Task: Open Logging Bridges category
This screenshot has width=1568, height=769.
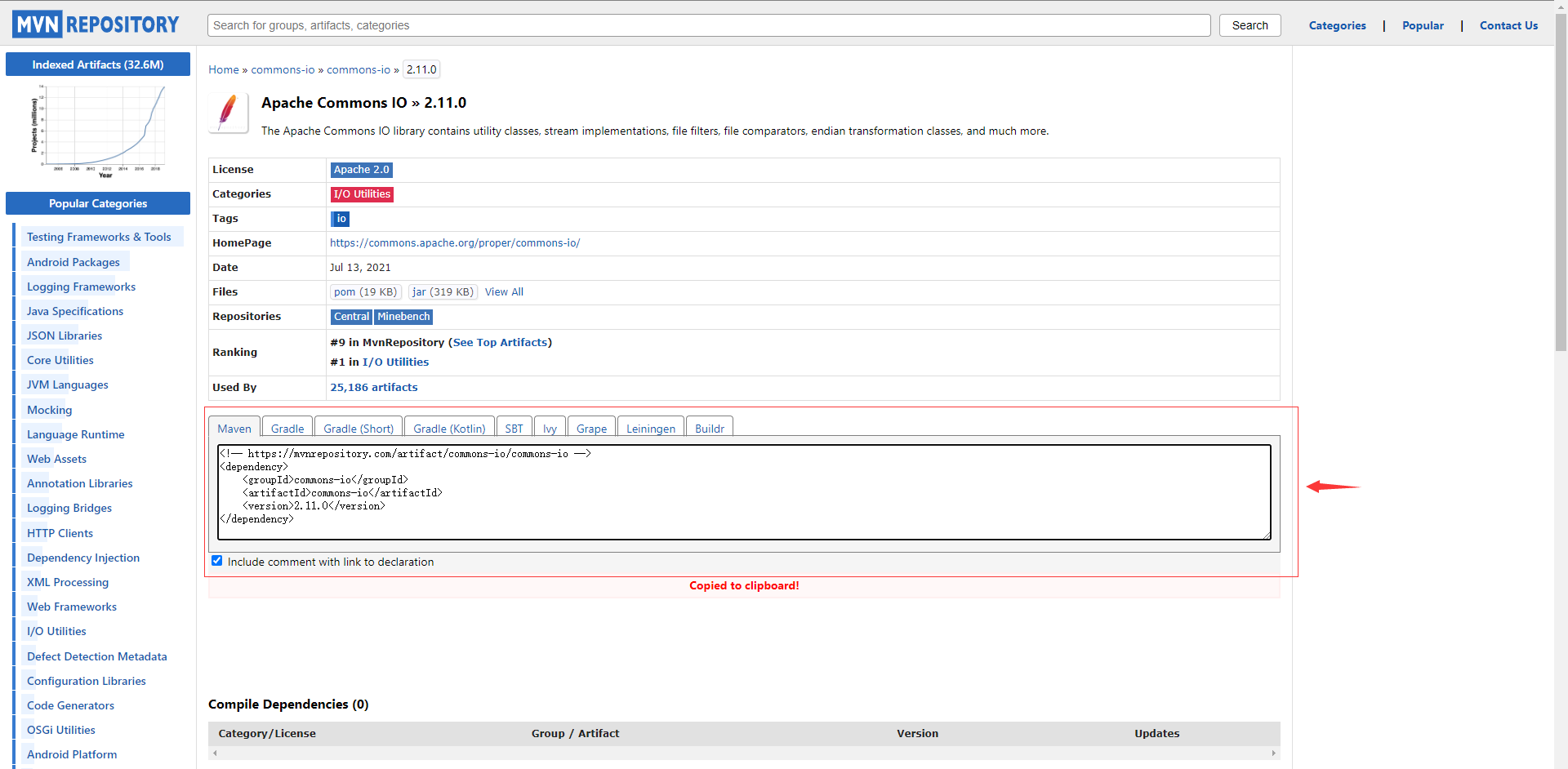Action: pos(69,508)
